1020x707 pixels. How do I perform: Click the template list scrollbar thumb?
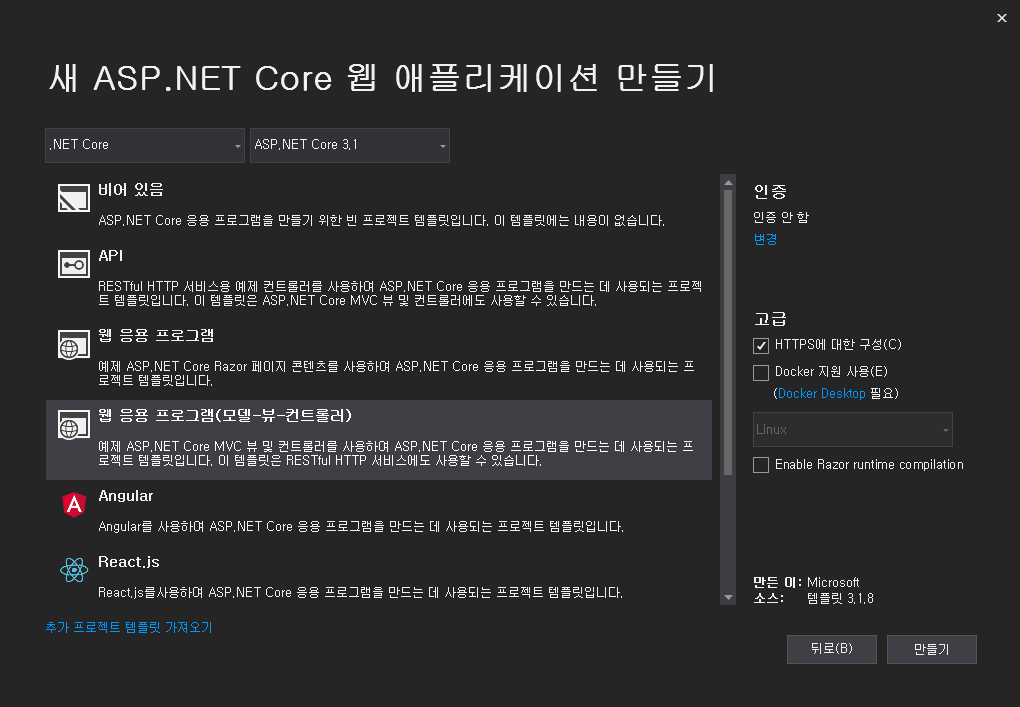[728, 332]
